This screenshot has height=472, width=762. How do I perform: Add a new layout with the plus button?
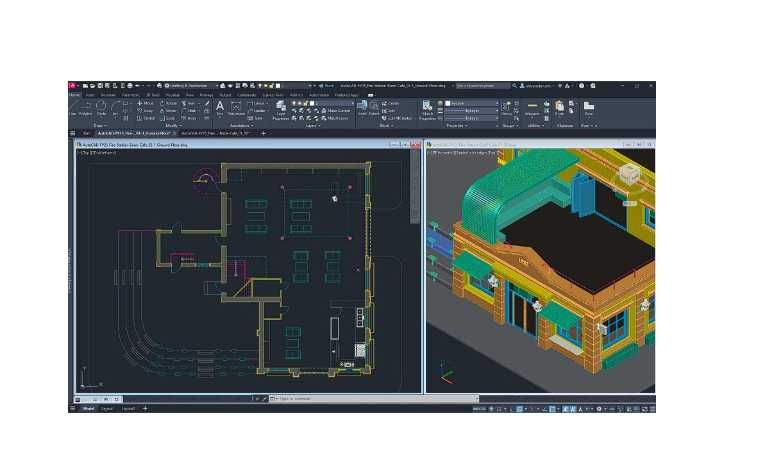pyautogui.click(x=145, y=408)
